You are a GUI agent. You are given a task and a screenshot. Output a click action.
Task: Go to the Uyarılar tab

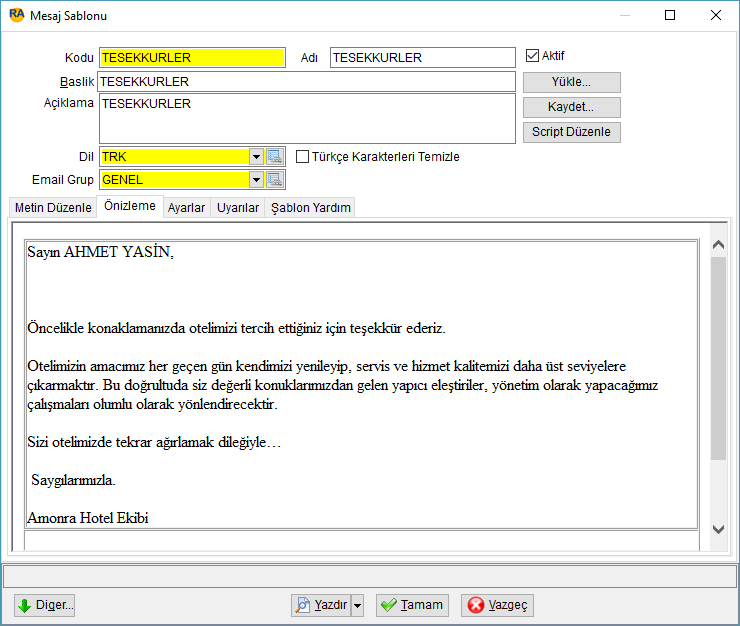click(238, 208)
